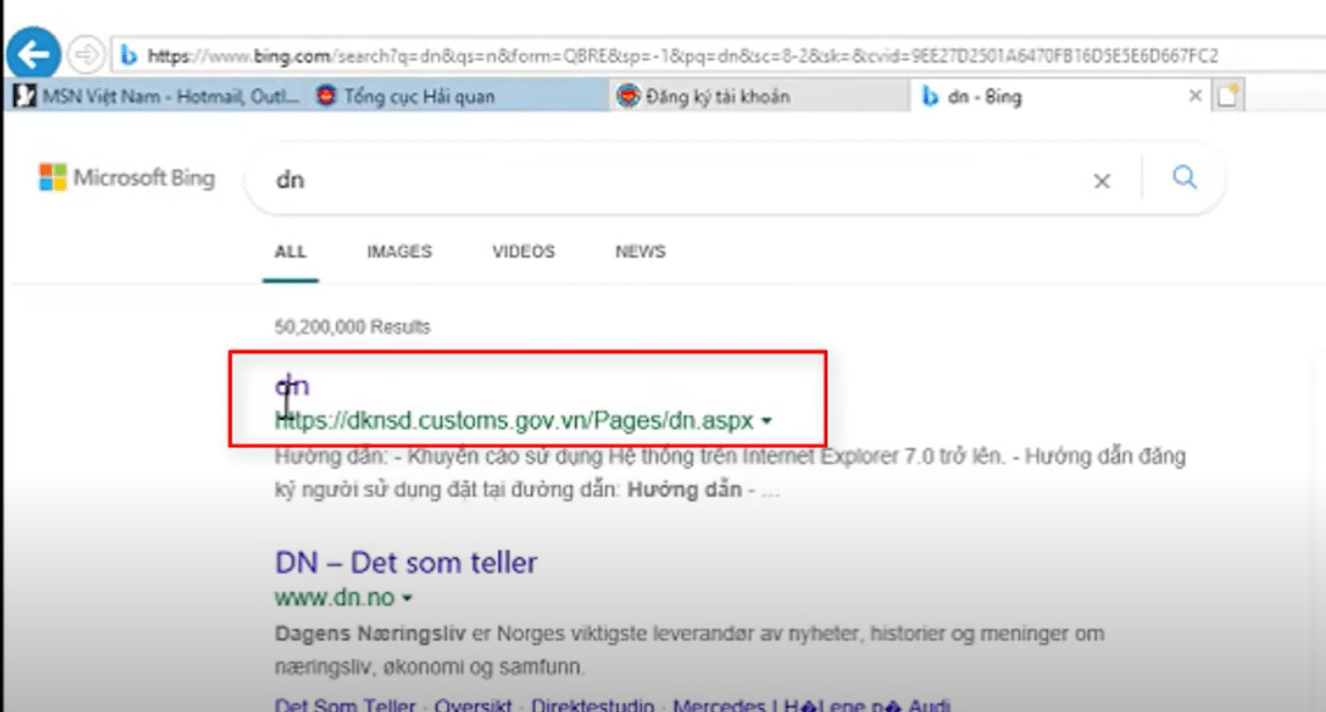The image size is (1326, 712).
Task: Open the "DN – Det som teller" result
Action: coord(406,562)
